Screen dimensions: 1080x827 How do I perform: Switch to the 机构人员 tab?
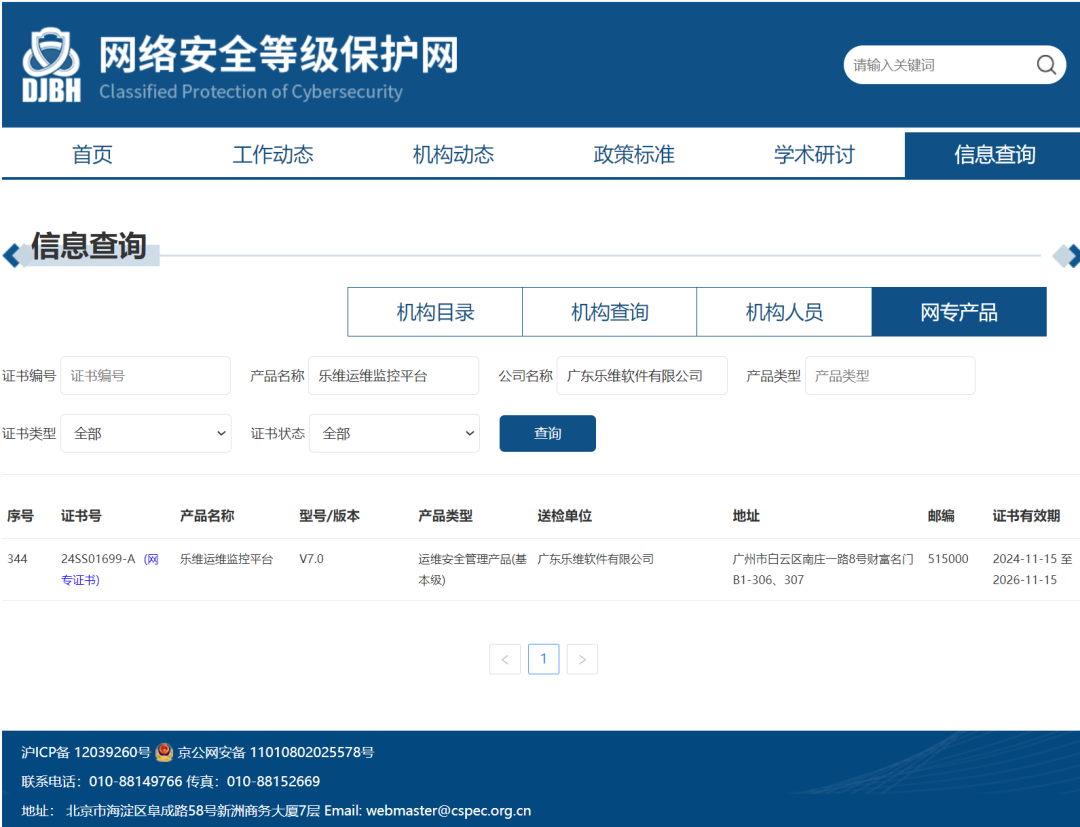click(x=784, y=312)
